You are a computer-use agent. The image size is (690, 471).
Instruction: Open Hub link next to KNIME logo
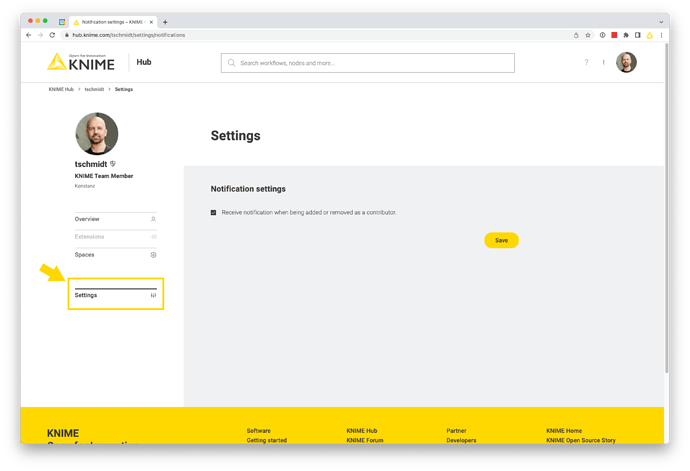[144, 62]
